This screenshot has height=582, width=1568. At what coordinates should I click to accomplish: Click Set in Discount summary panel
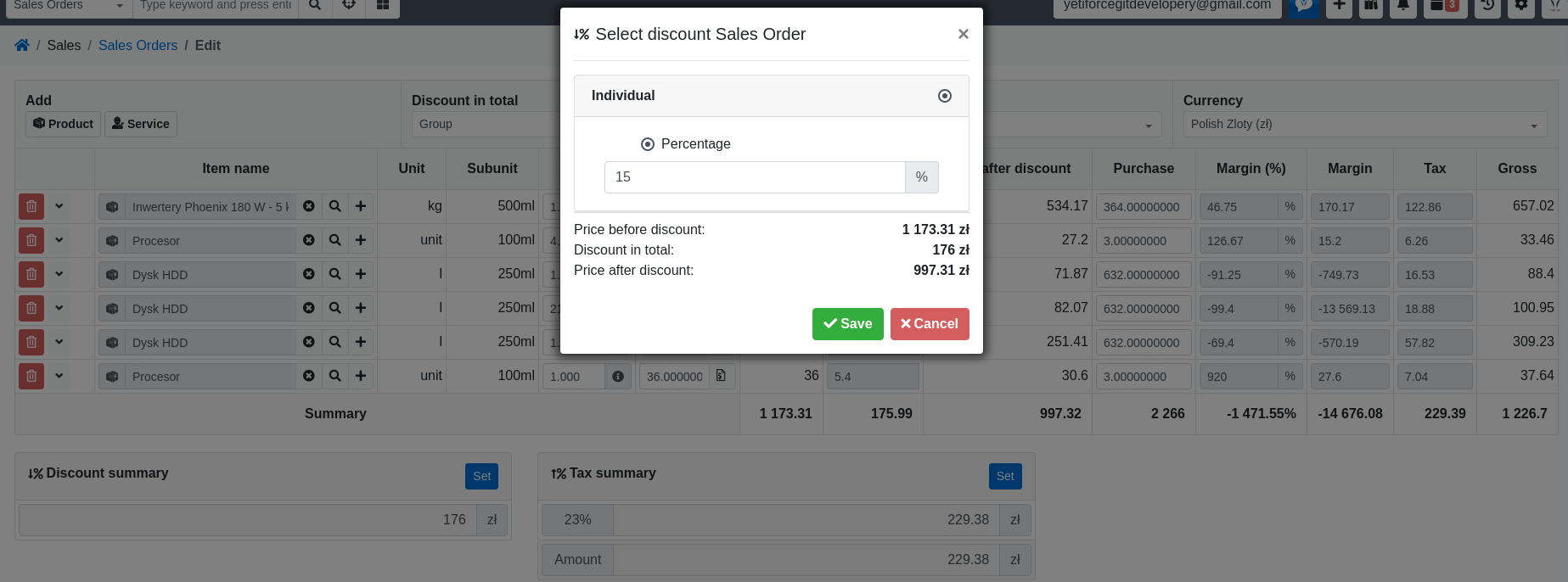click(481, 476)
